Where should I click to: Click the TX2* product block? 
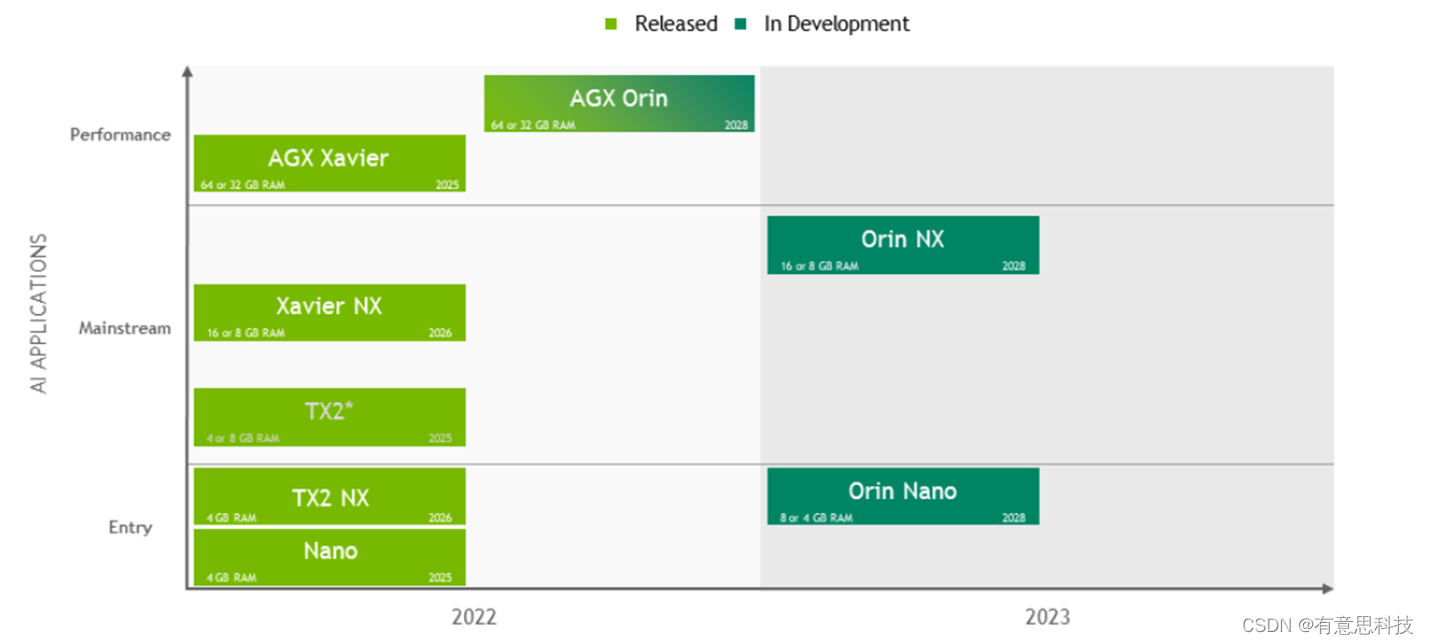coord(329,417)
